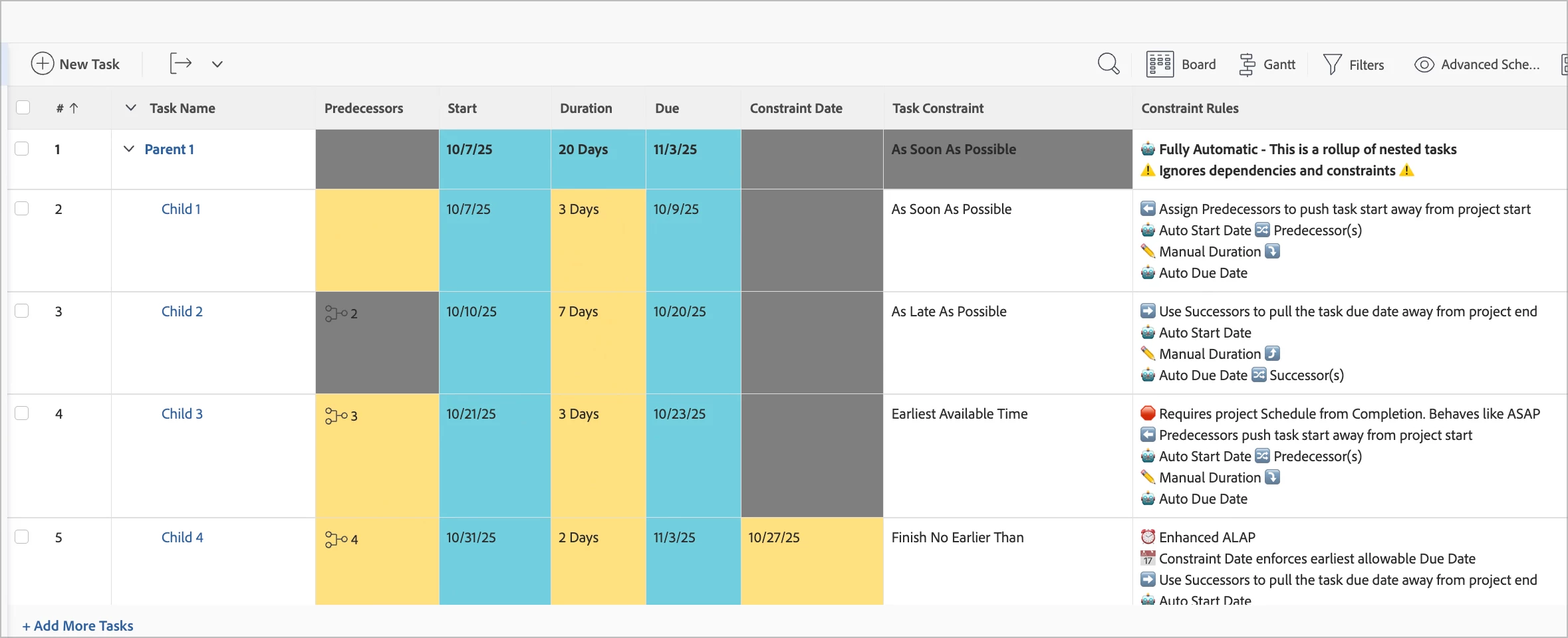Open dropdown arrow next to export icon
This screenshot has height=638, width=1568.
(217, 64)
